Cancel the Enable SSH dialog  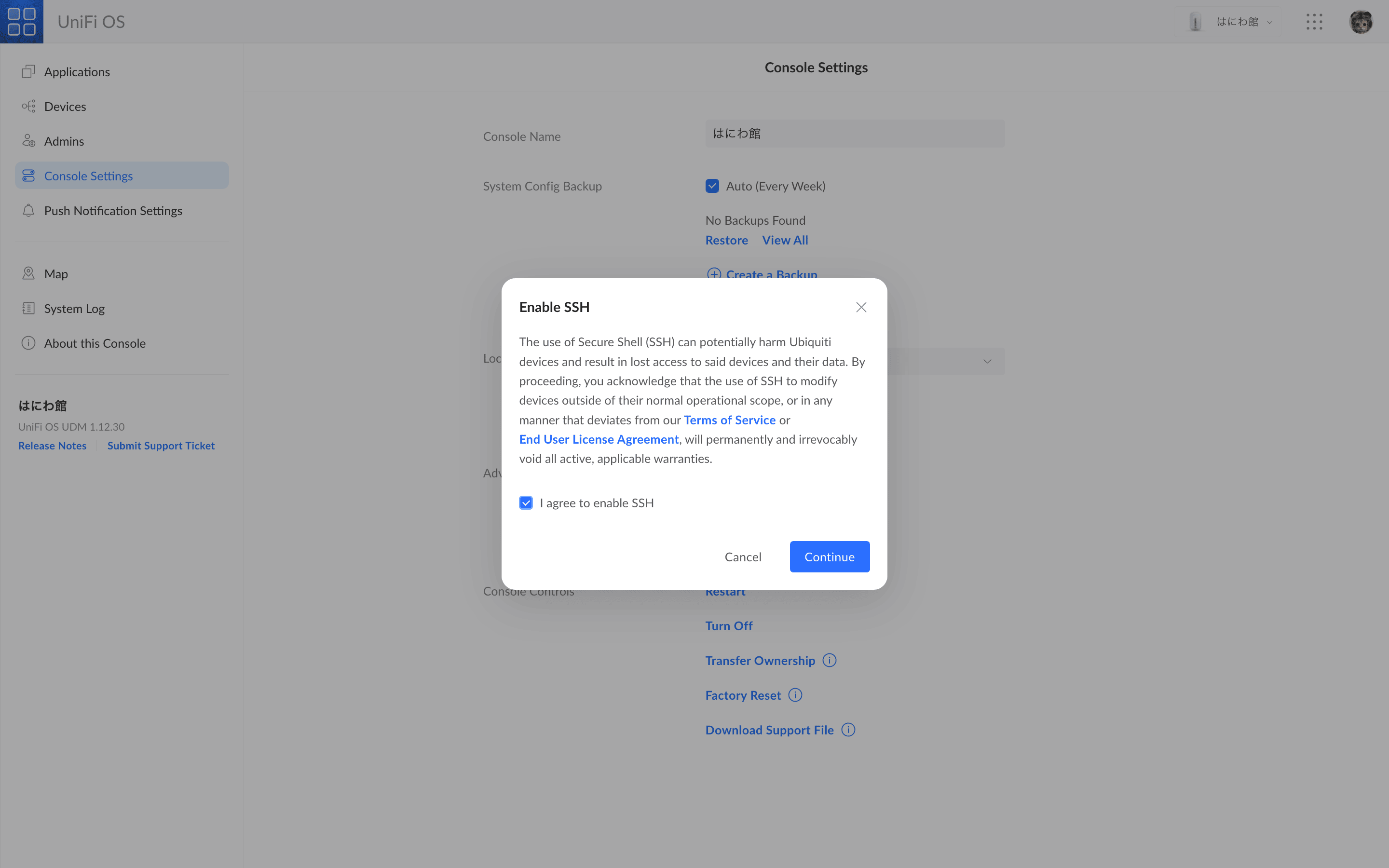(743, 556)
